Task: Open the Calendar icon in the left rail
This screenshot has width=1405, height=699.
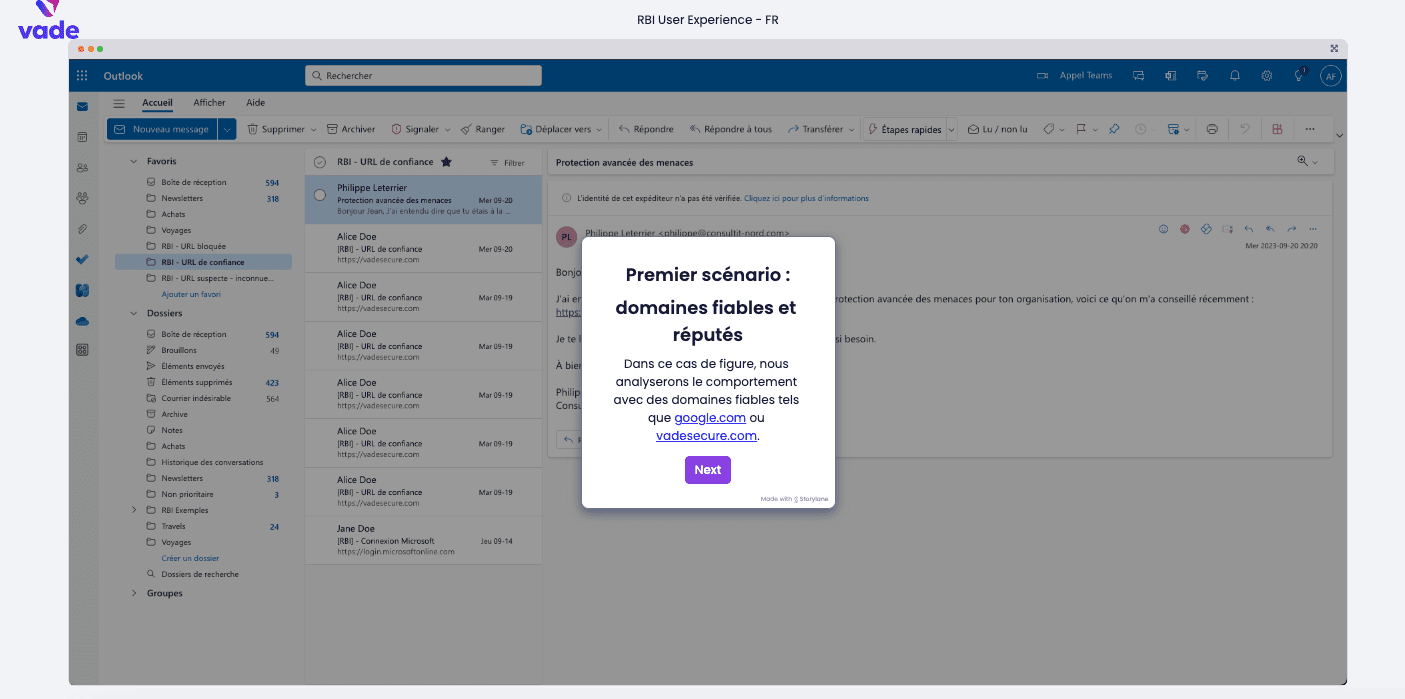Action: (82, 137)
